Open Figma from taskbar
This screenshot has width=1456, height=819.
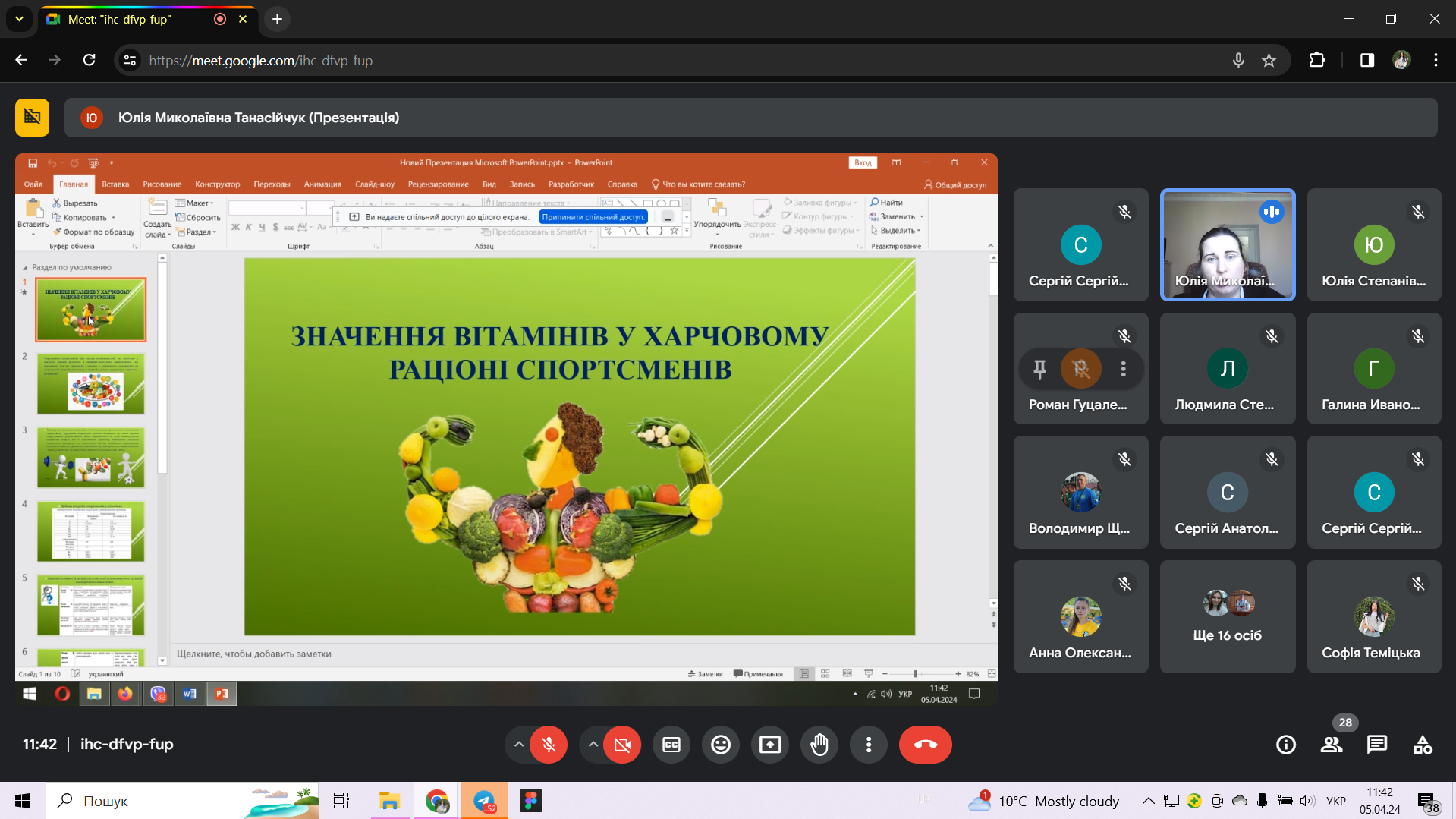[531, 801]
